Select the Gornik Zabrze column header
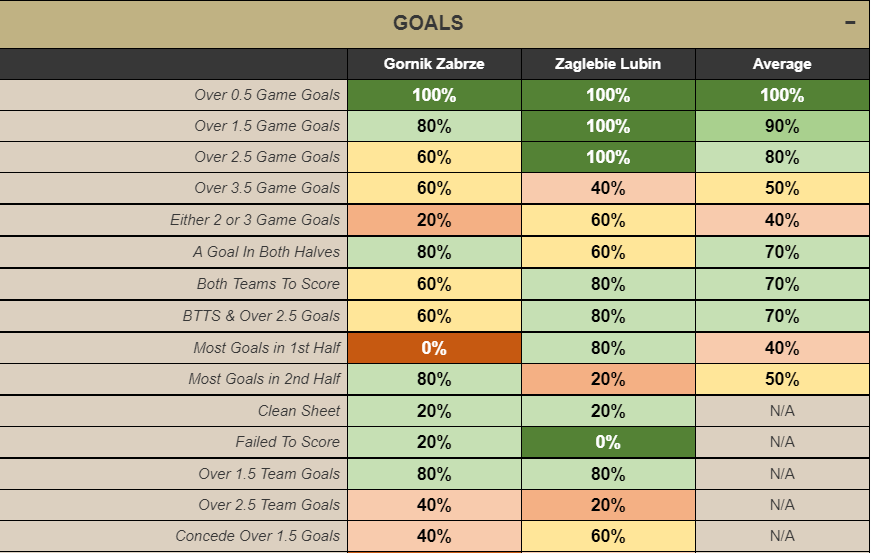This screenshot has width=871, height=553. 434,64
